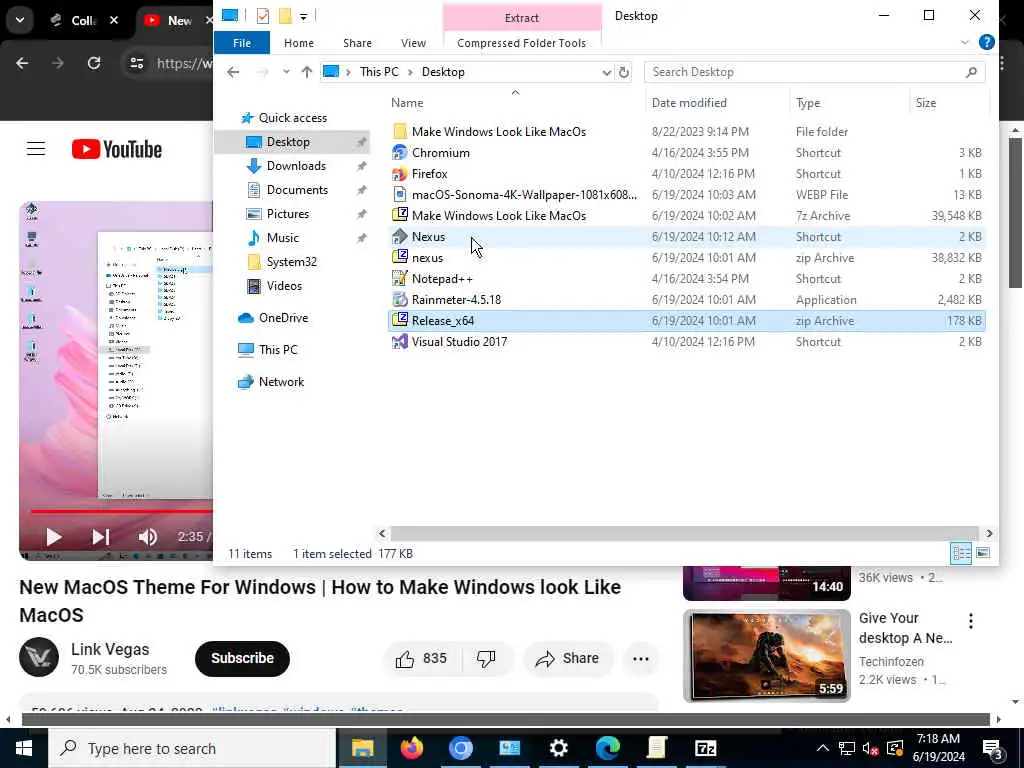
Task: Open options for Give Your desktop recommended video
Action: coord(971,620)
